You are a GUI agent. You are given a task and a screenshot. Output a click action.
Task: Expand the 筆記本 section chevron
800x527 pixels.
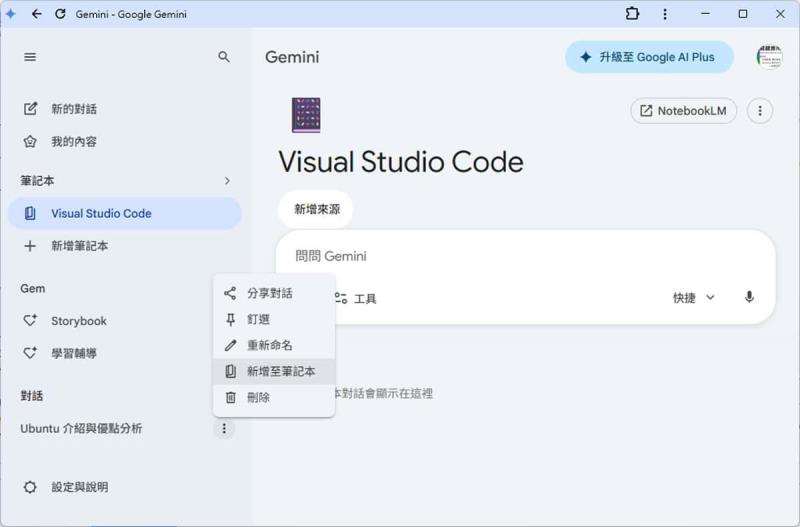coord(227,181)
